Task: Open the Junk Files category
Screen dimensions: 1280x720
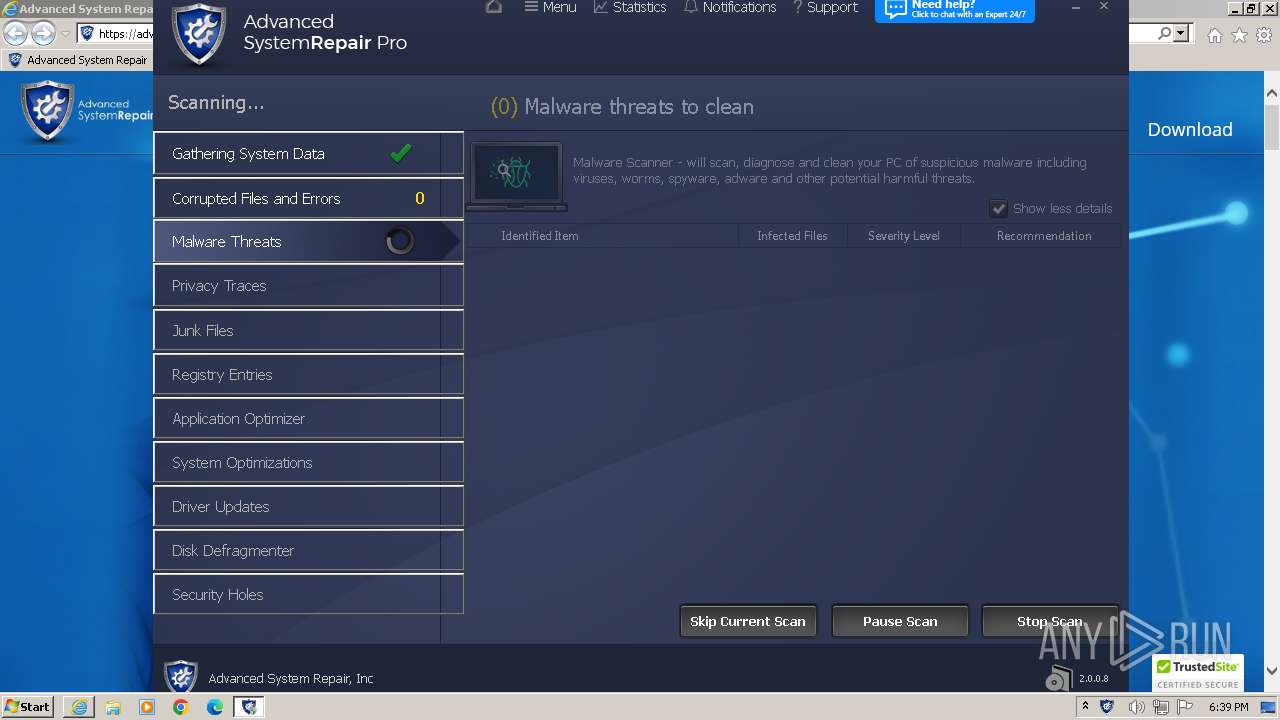Action: [x=308, y=330]
